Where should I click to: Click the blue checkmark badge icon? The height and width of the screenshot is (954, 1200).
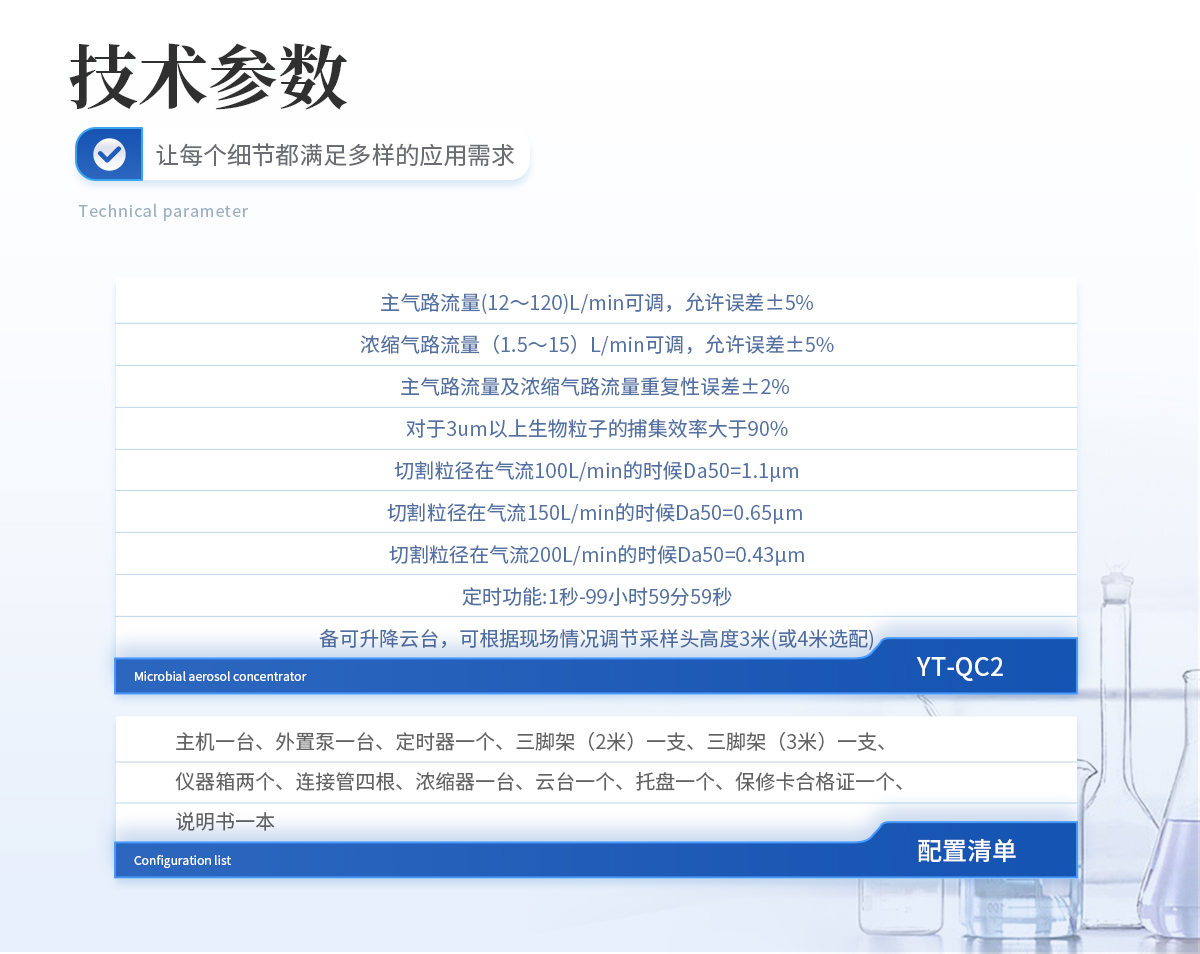tap(109, 154)
